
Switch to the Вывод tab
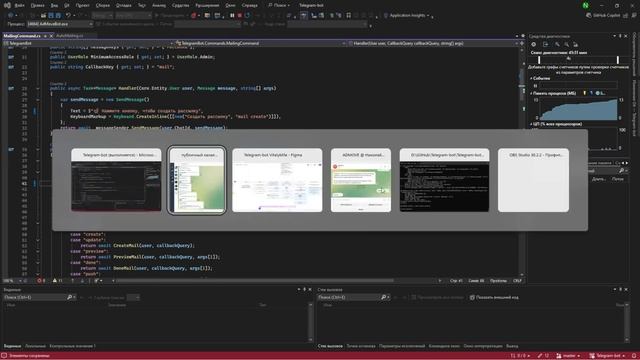(512, 346)
